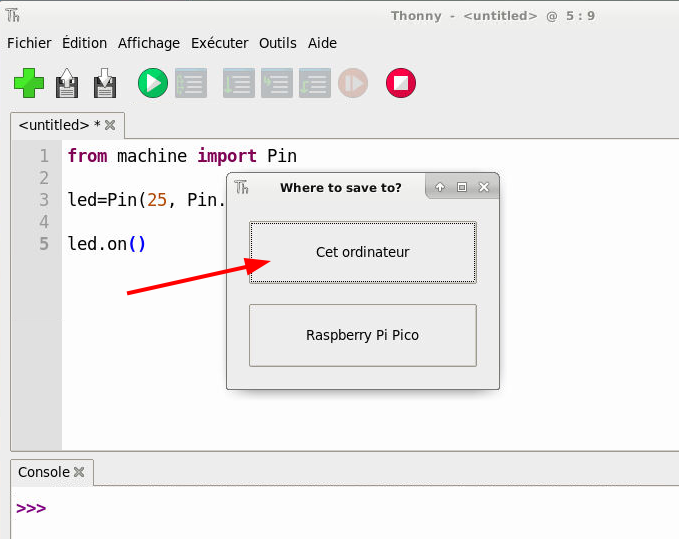Choose Raspberry Pi Pico as save location
This screenshot has height=539, width=679.
pyautogui.click(x=363, y=335)
